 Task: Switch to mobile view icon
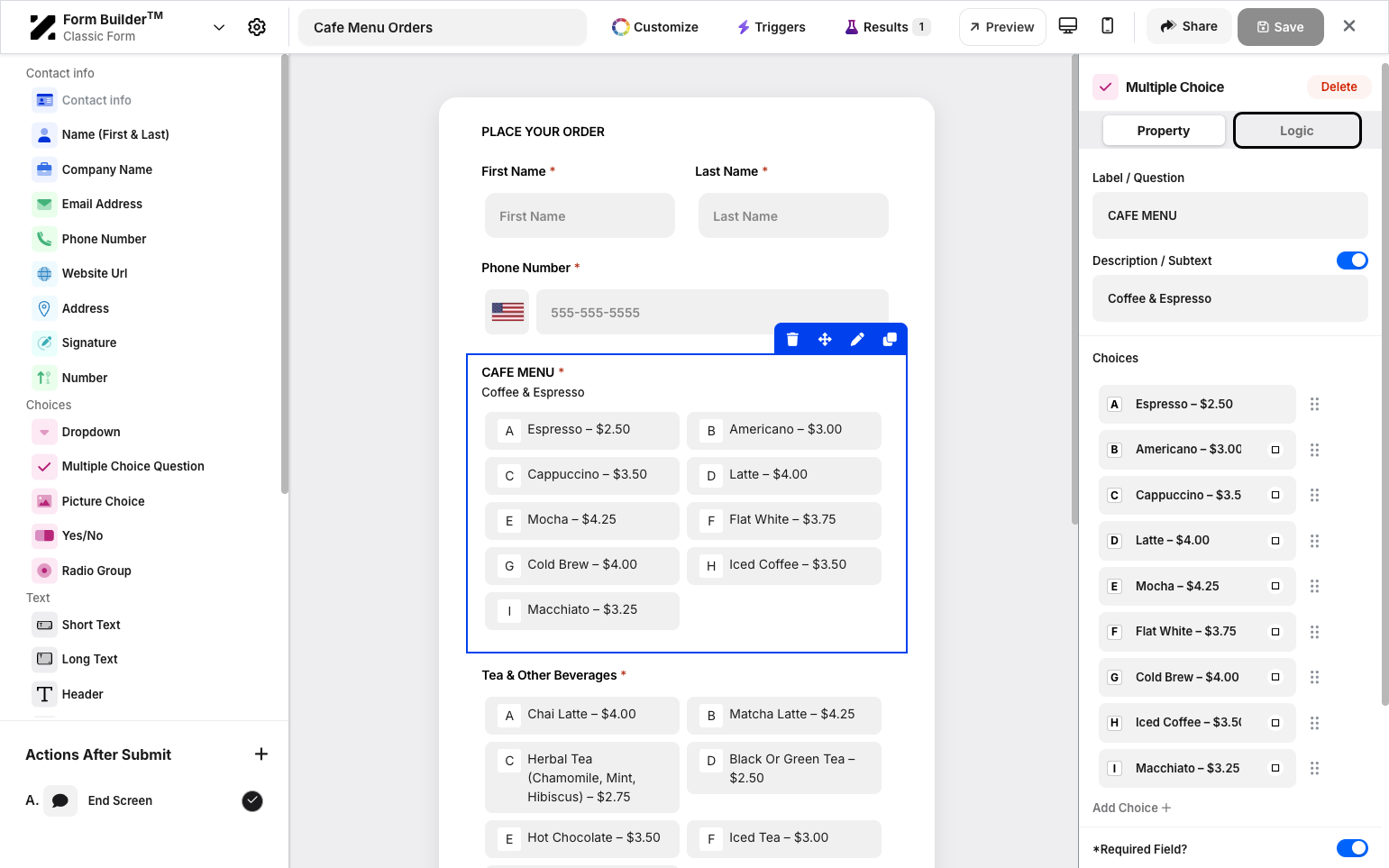pos(1108,26)
